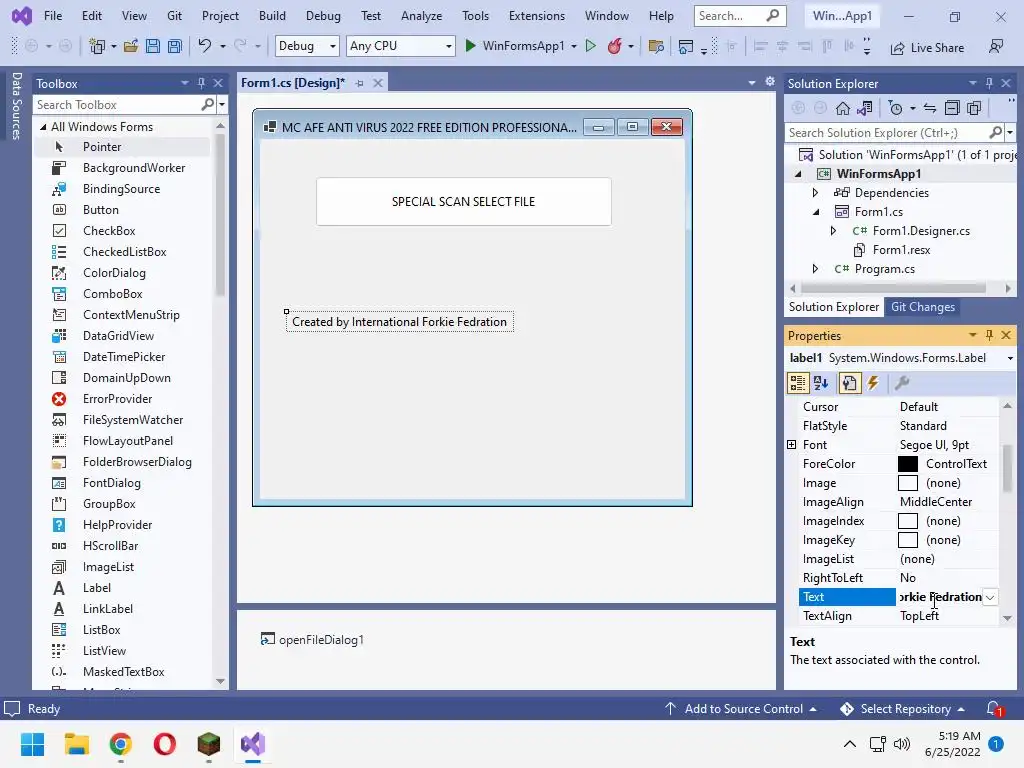Click the Properties icon in Properties toolbar
Screen dimensions: 1024x768
tap(849, 383)
